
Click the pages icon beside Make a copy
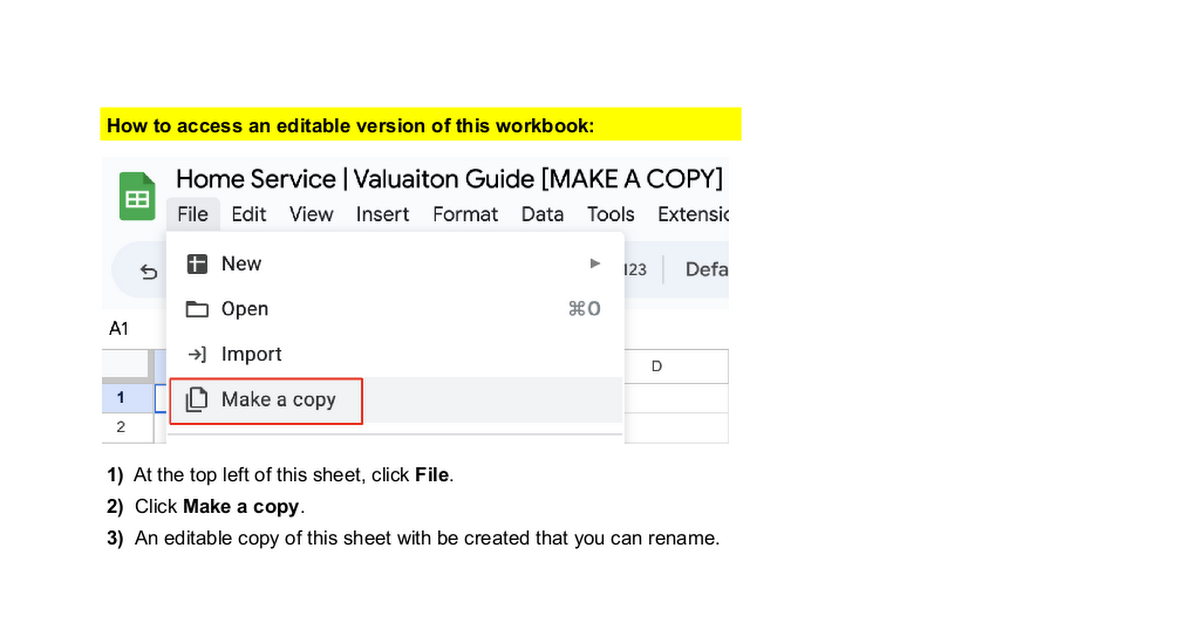point(198,400)
